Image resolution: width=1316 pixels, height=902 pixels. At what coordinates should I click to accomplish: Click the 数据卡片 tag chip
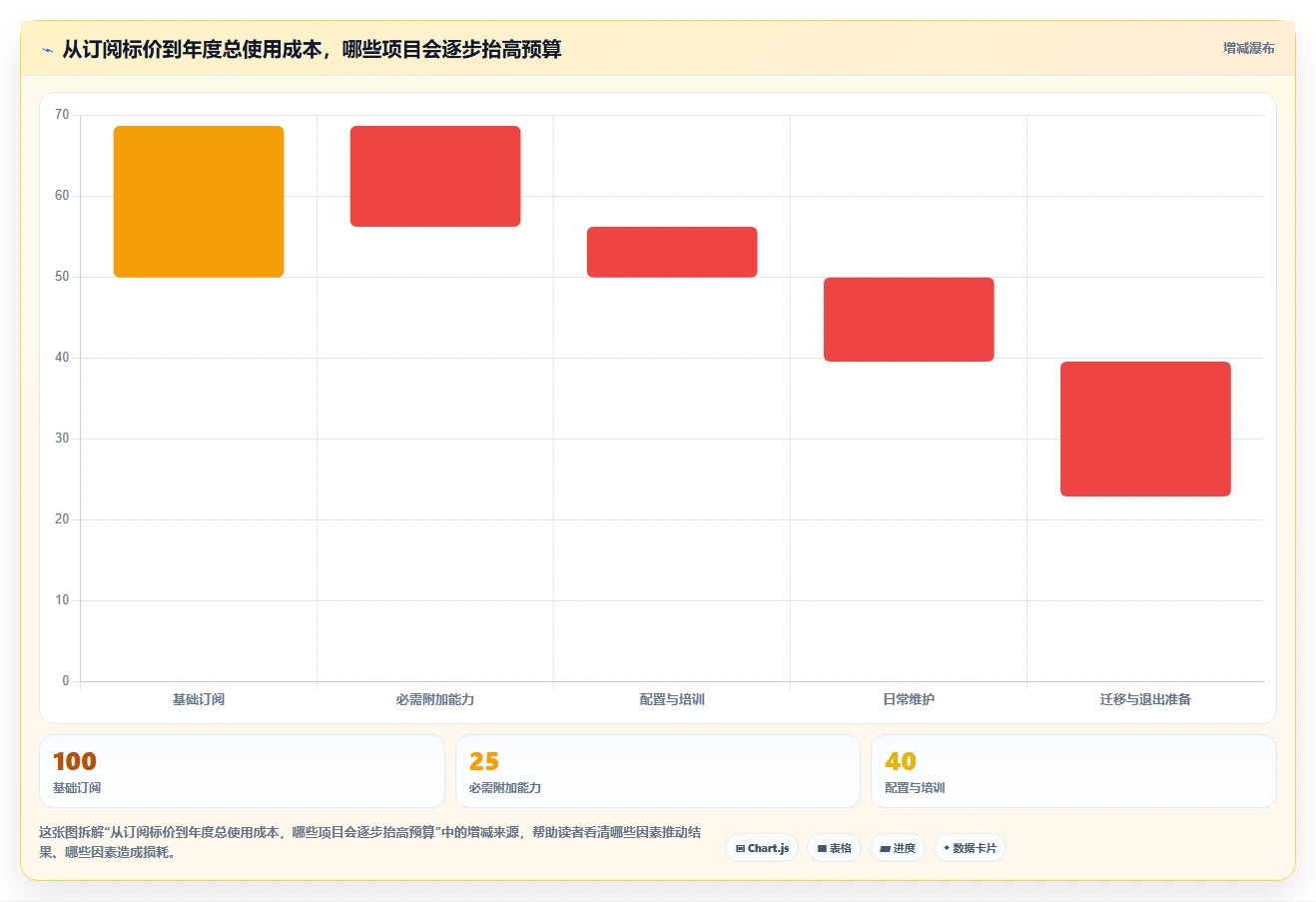(970, 848)
